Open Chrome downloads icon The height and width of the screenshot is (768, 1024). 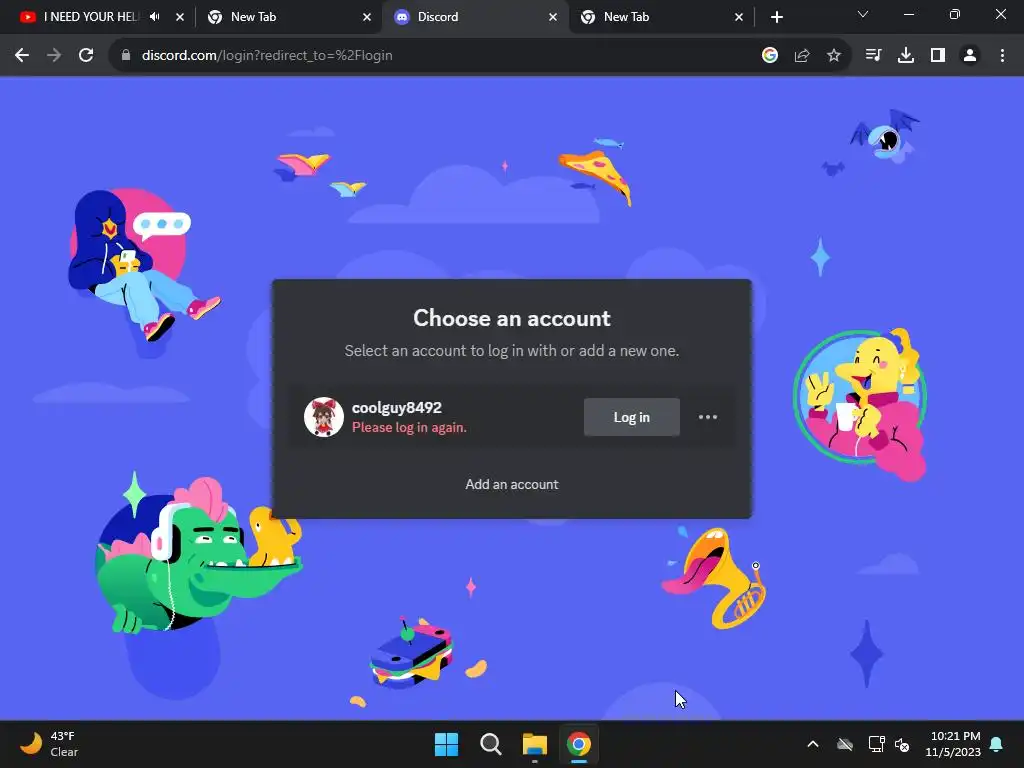[906, 56]
